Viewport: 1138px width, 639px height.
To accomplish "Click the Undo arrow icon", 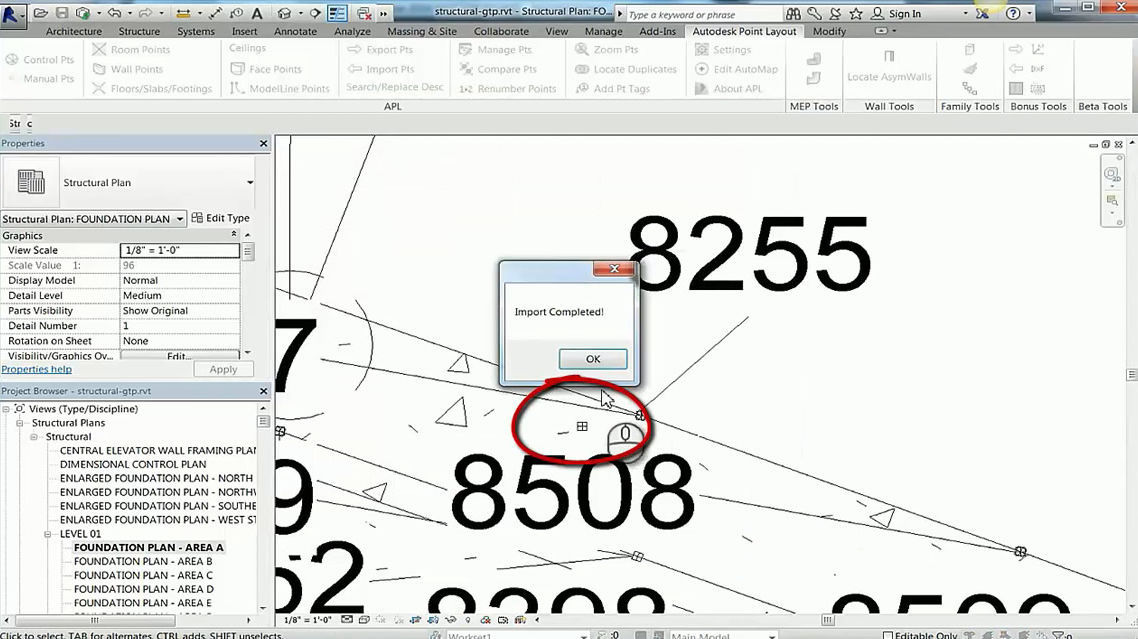I will [113, 14].
